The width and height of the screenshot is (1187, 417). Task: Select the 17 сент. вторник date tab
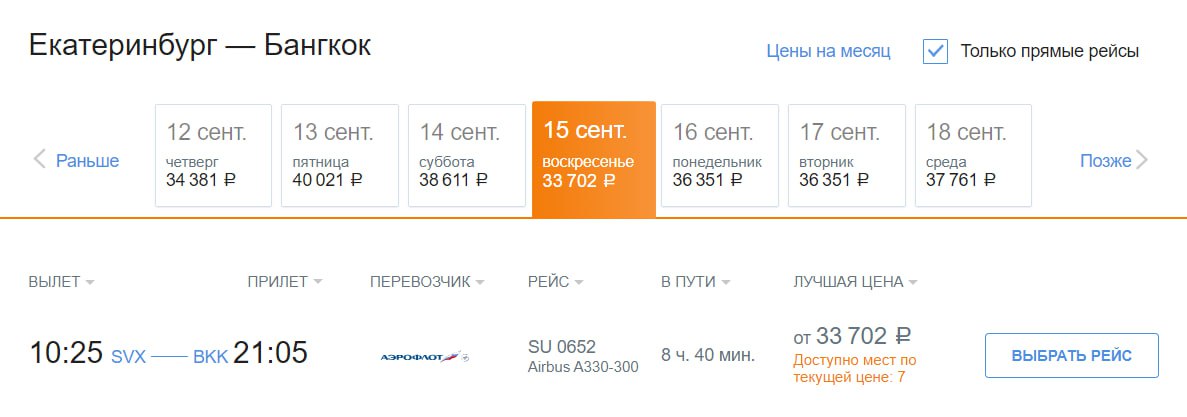pos(846,155)
